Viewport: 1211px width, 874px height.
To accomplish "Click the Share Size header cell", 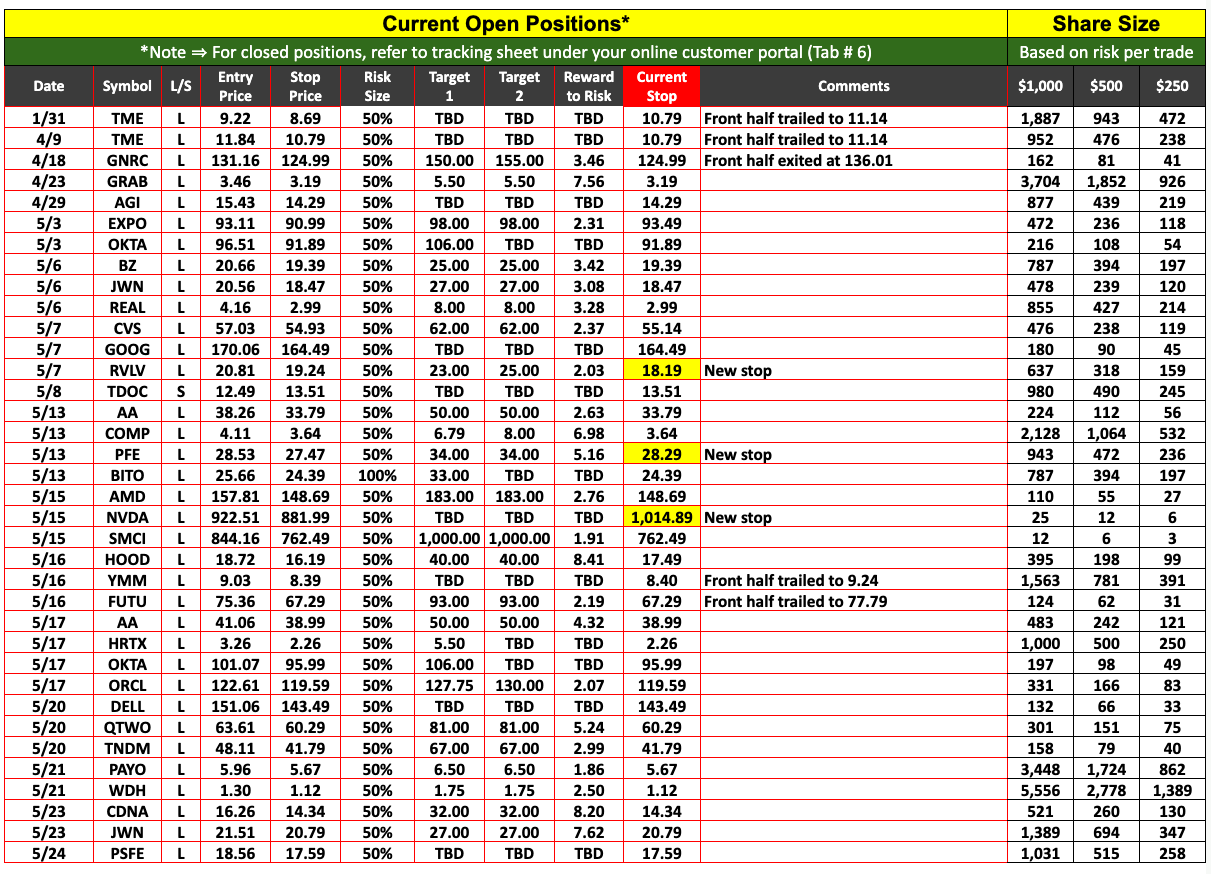I will pos(1106,23).
